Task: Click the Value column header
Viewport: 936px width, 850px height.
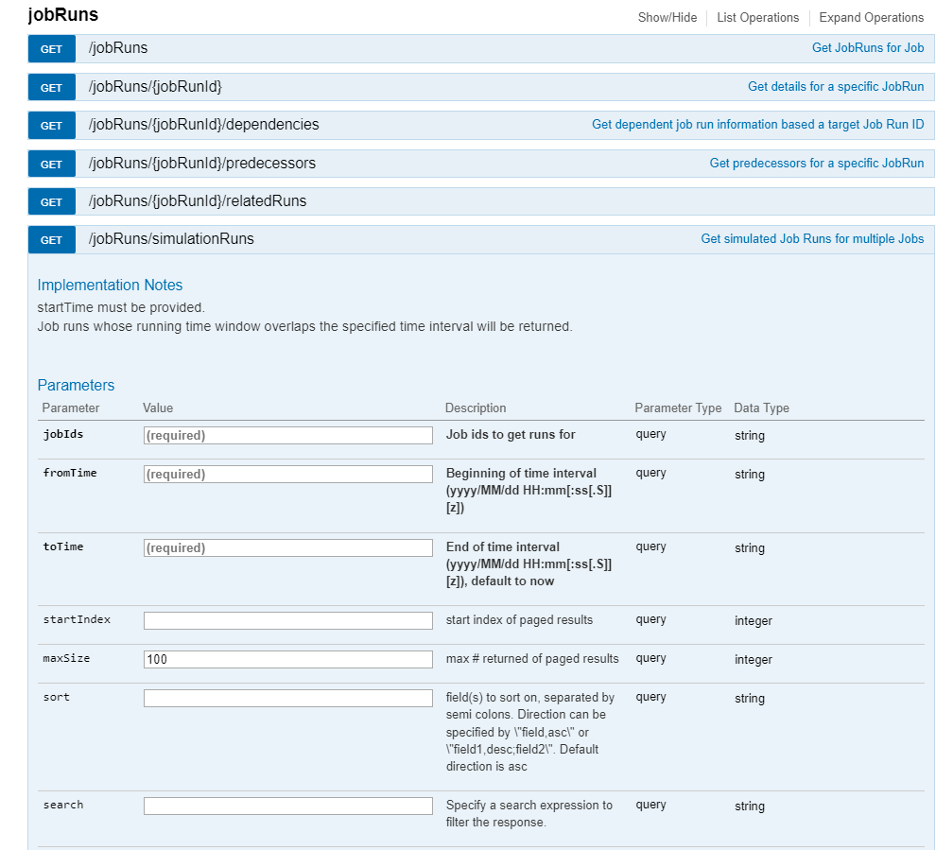Action: (158, 408)
